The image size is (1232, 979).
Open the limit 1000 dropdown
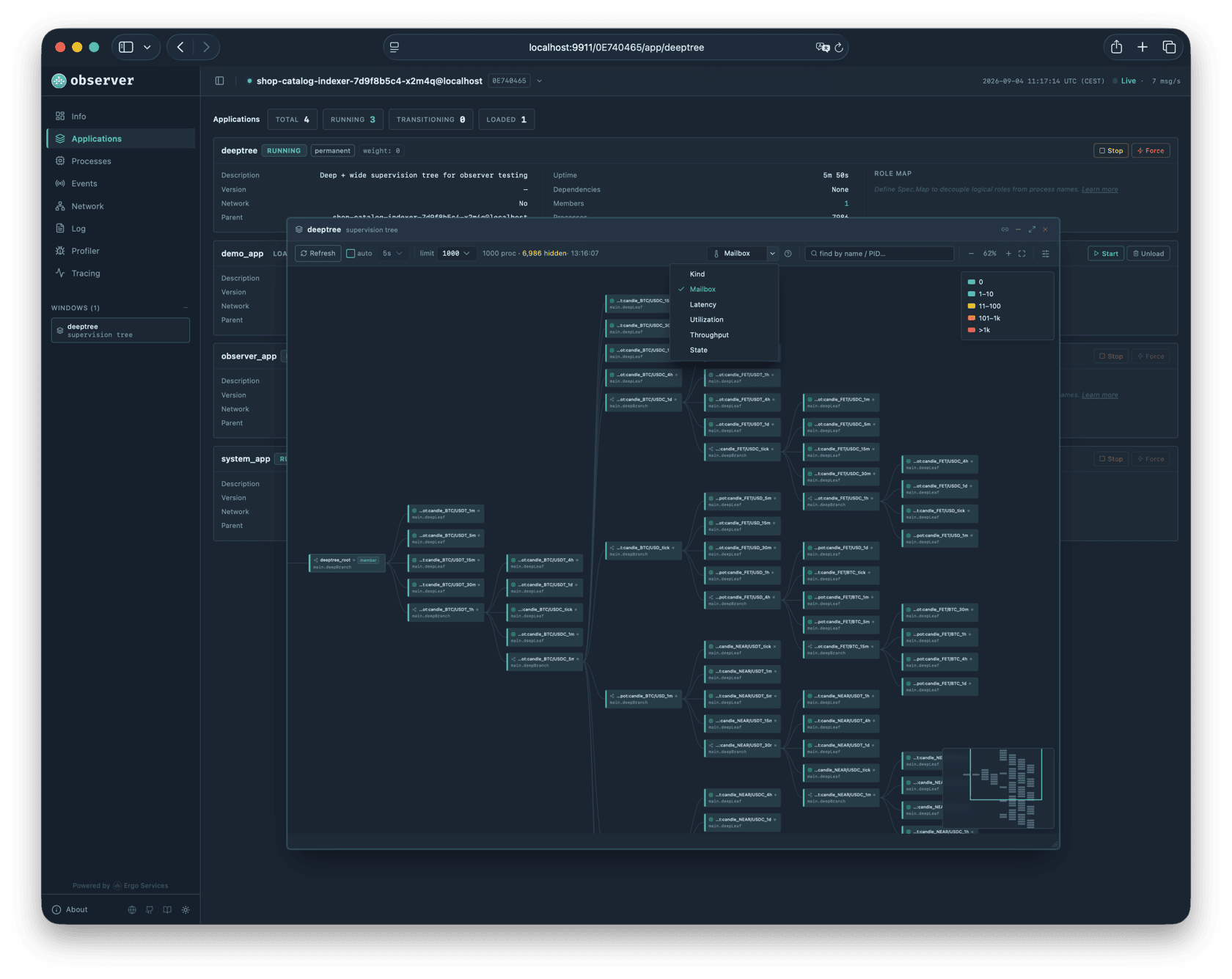(x=456, y=254)
